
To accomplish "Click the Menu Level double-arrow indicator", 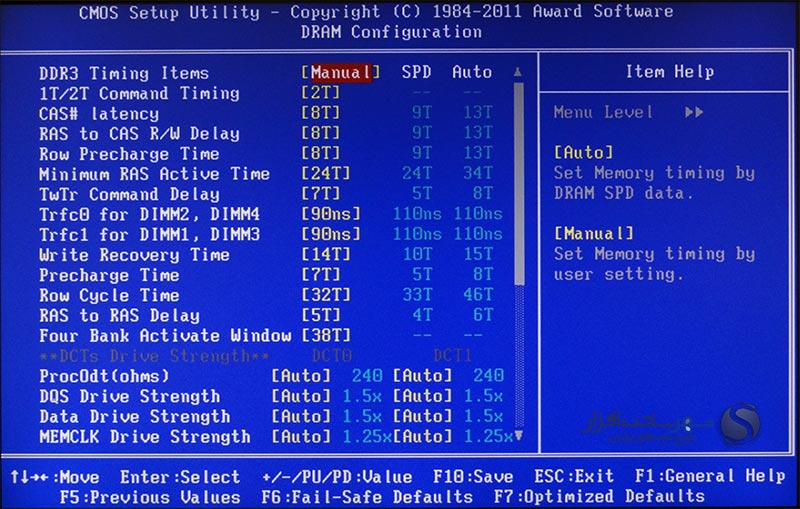I will tap(694, 112).
